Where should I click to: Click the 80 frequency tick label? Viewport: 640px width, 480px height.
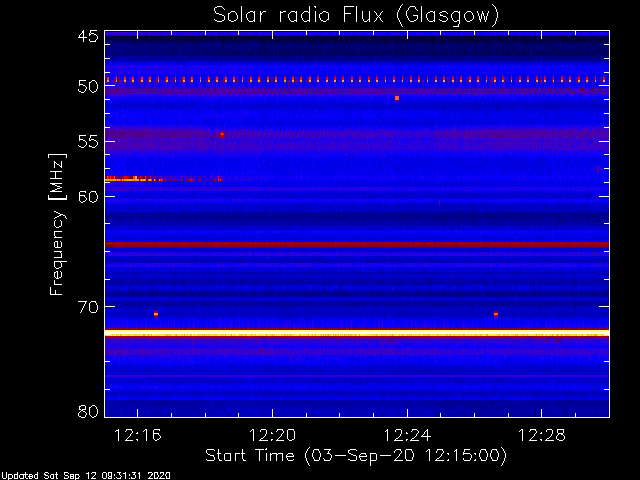pos(88,411)
